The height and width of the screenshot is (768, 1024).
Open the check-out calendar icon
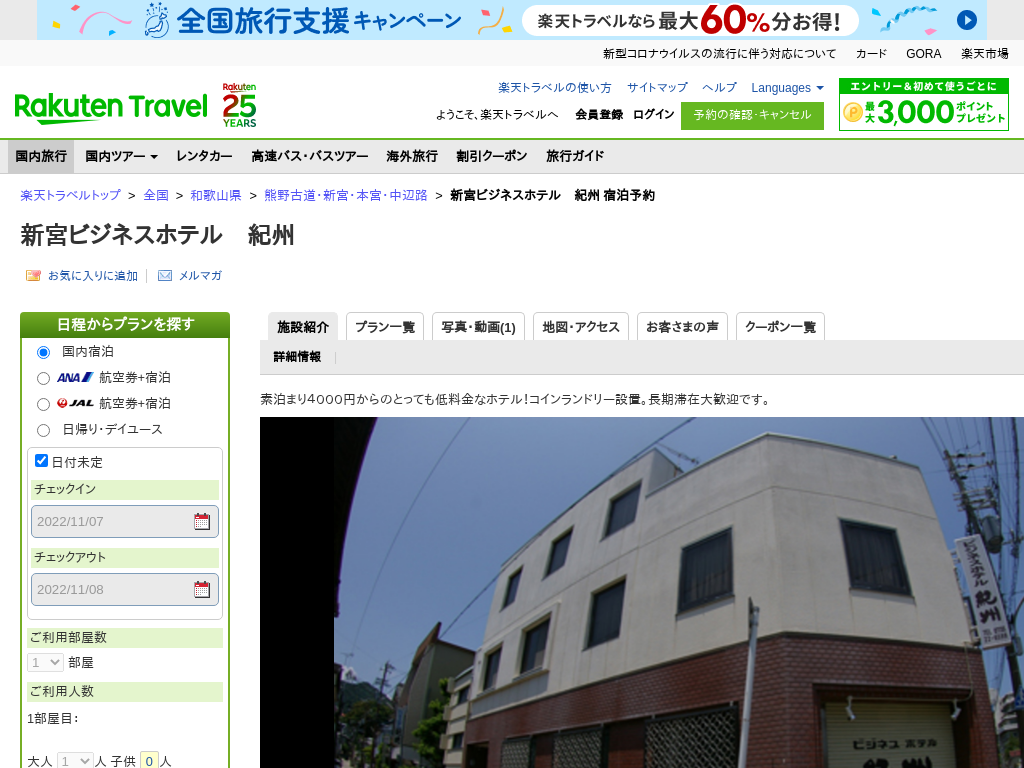point(202,589)
